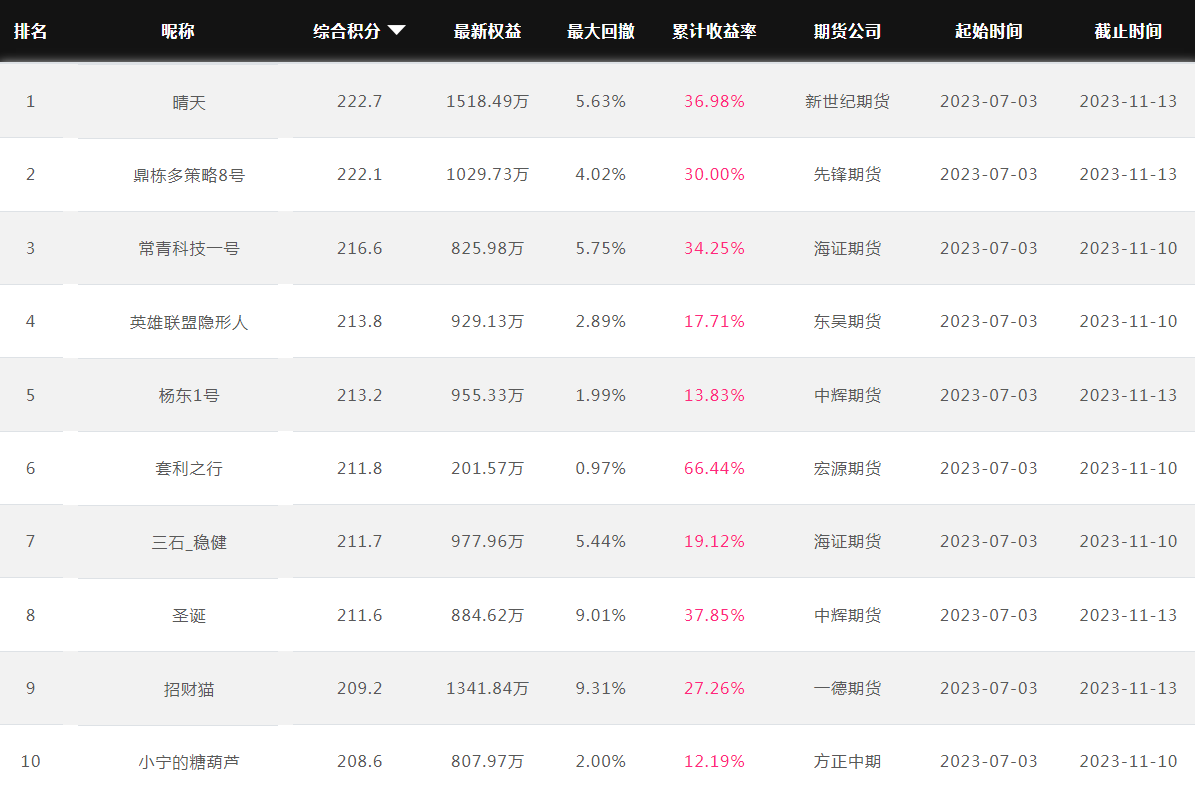This screenshot has height=793, width=1195.
Task: Select the company 新世纪期货
Action: (x=847, y=101)
